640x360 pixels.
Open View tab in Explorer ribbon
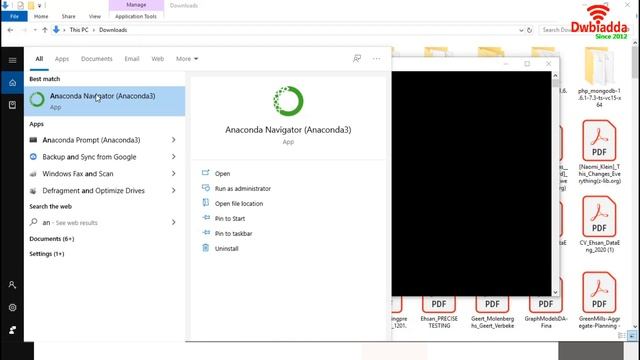(95, 16)
